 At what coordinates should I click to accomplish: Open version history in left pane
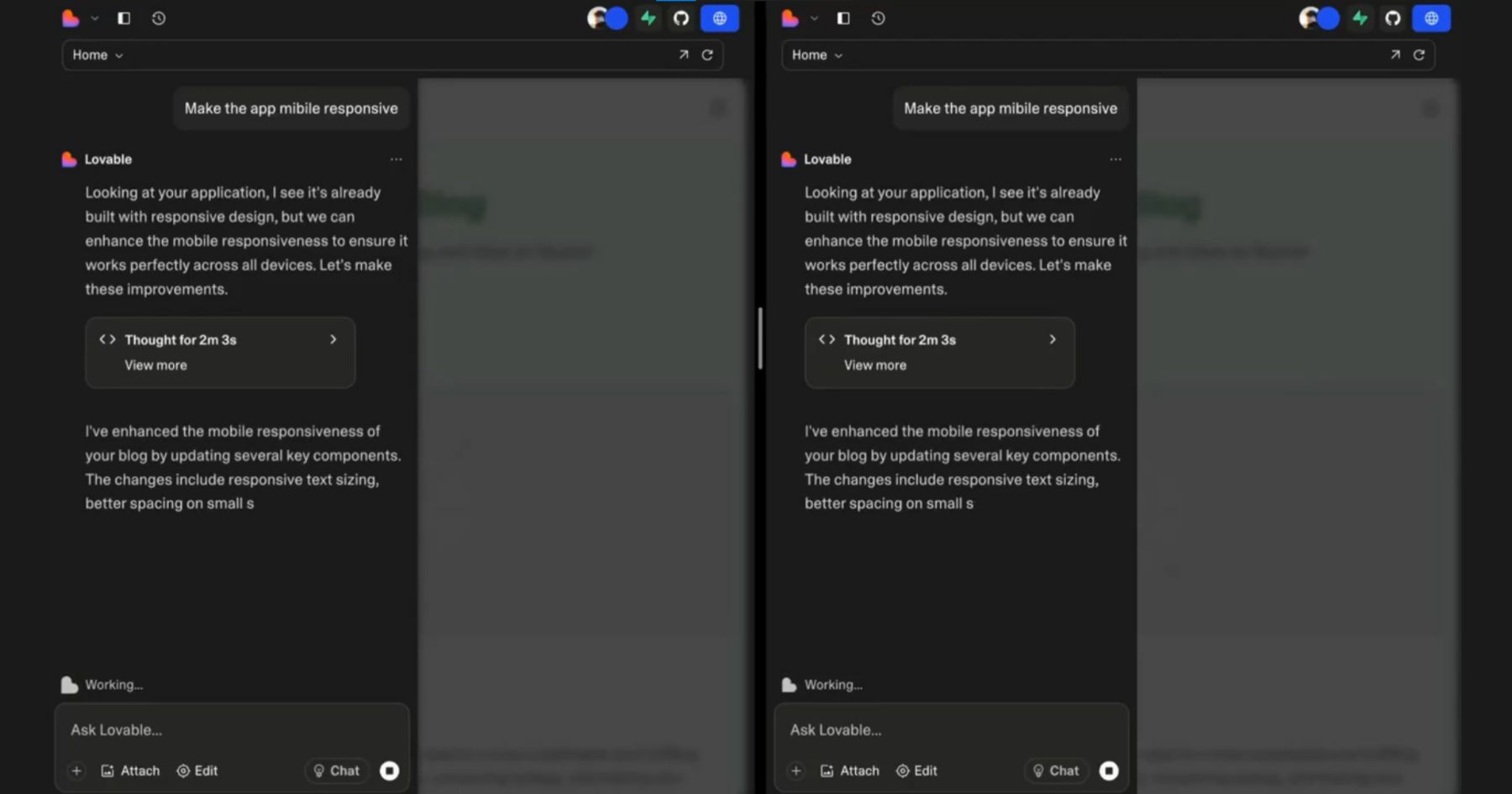point(159,18)
